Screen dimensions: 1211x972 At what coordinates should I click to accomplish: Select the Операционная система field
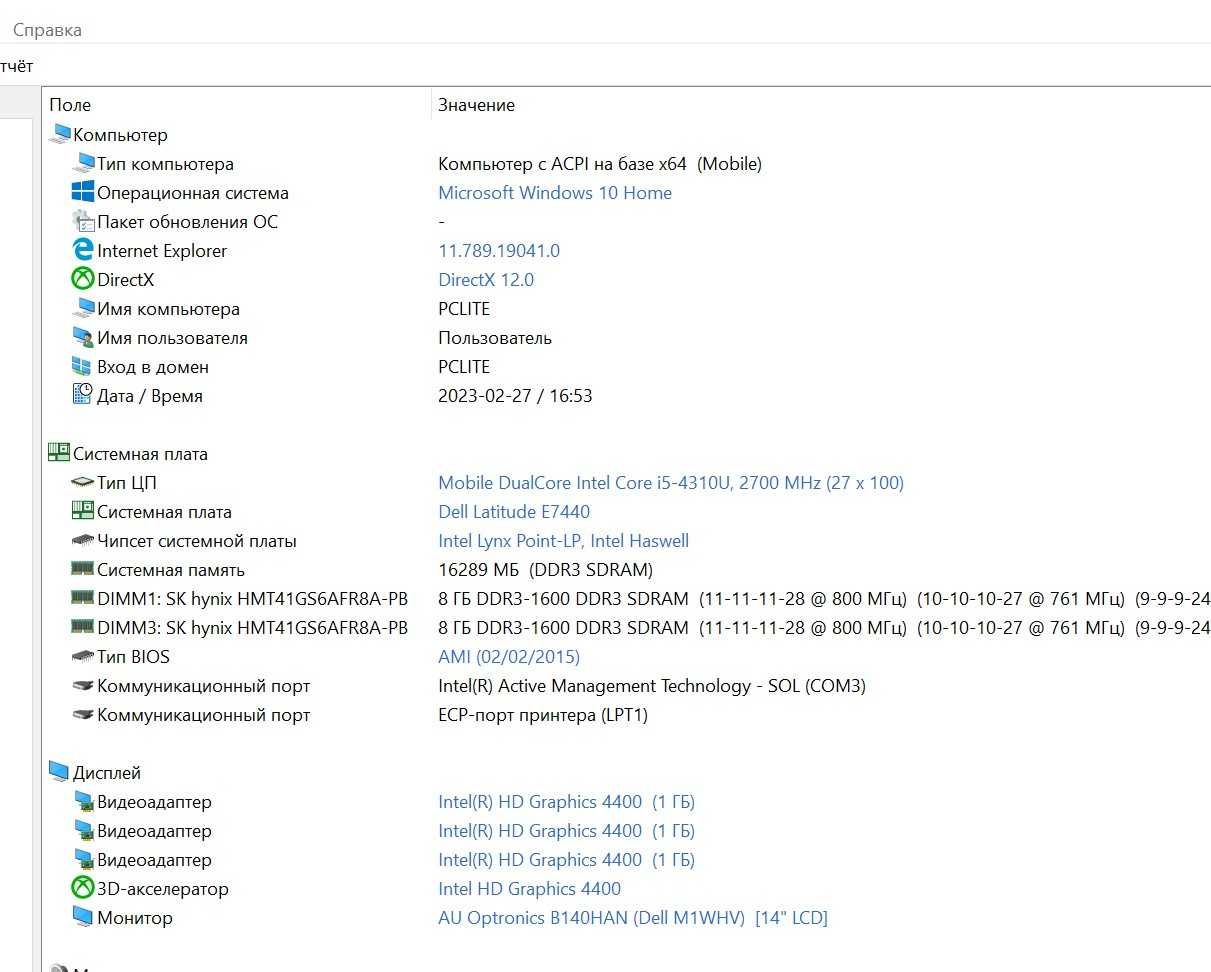[193, 193]
